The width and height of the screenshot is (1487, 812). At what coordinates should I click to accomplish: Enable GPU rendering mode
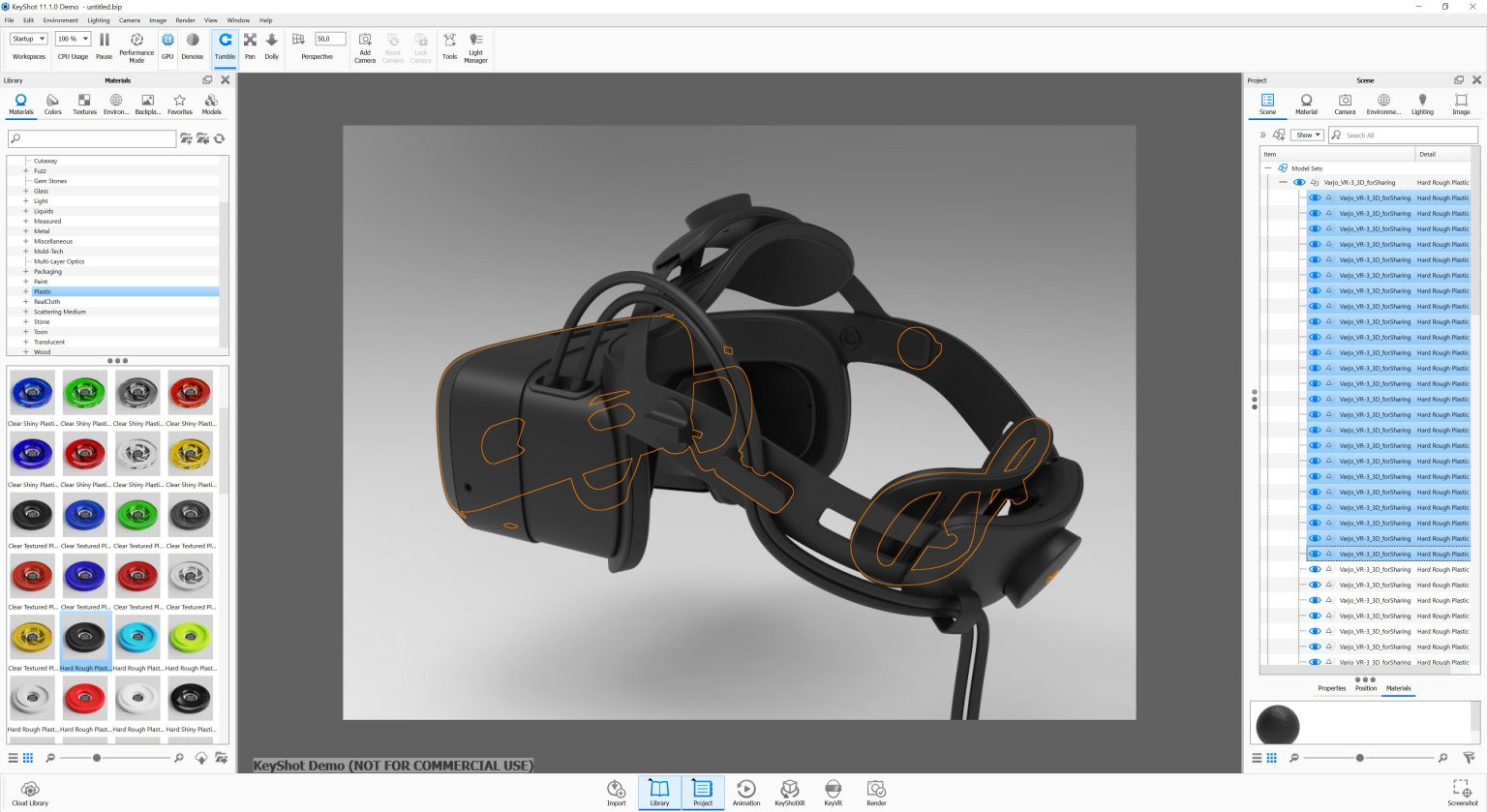tap(167, 44)
